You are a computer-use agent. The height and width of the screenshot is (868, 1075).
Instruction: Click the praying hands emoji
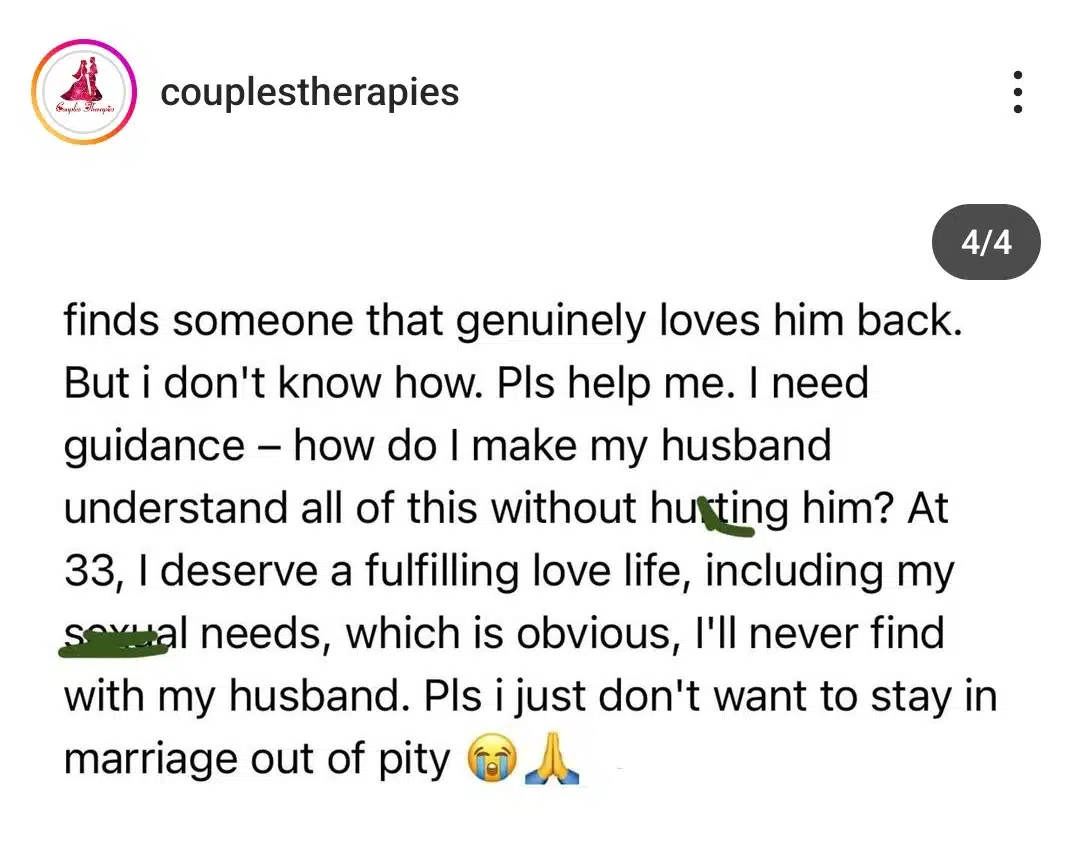(552, 758)
